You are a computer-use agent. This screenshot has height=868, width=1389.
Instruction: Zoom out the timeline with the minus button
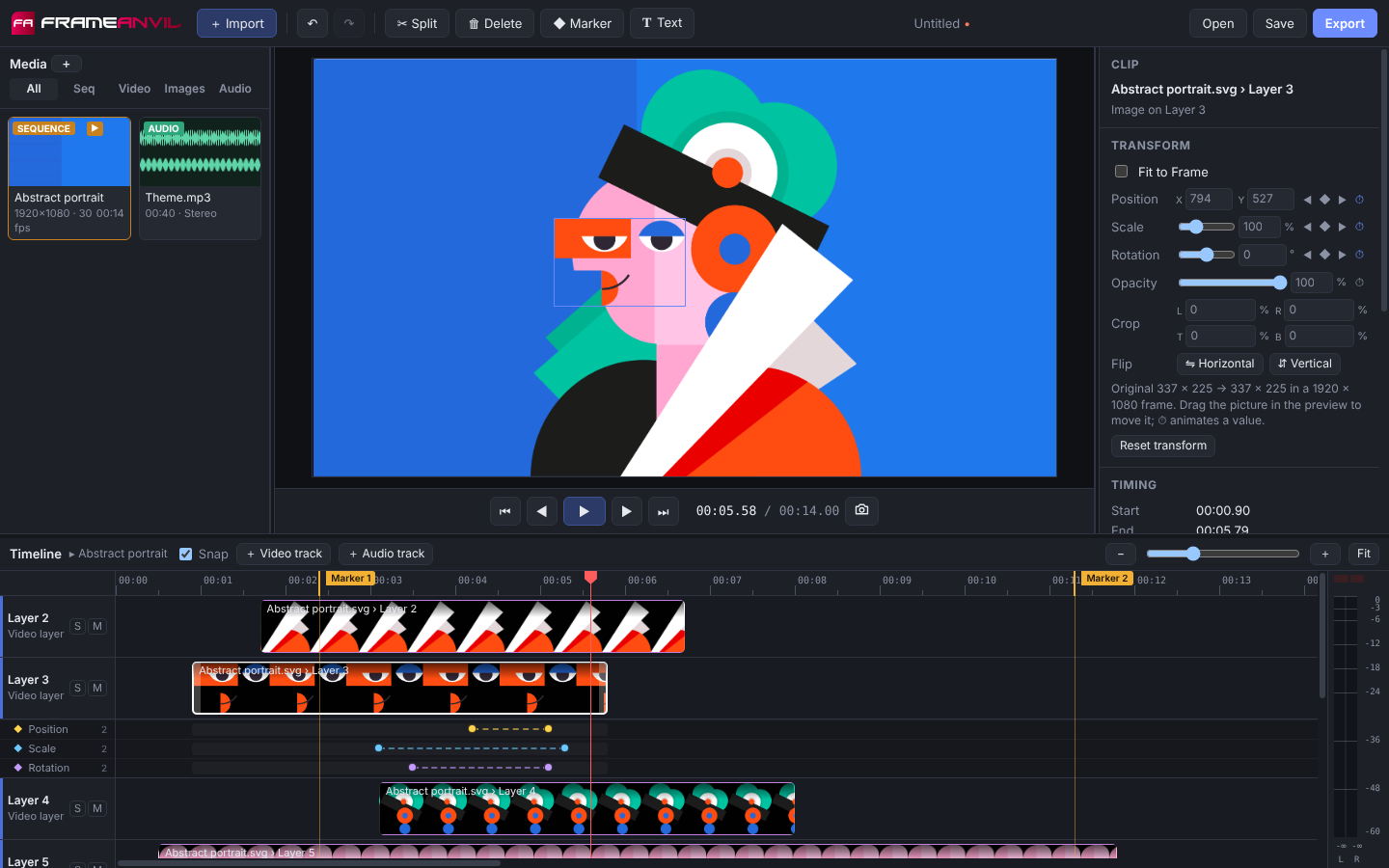(1121, 554)
